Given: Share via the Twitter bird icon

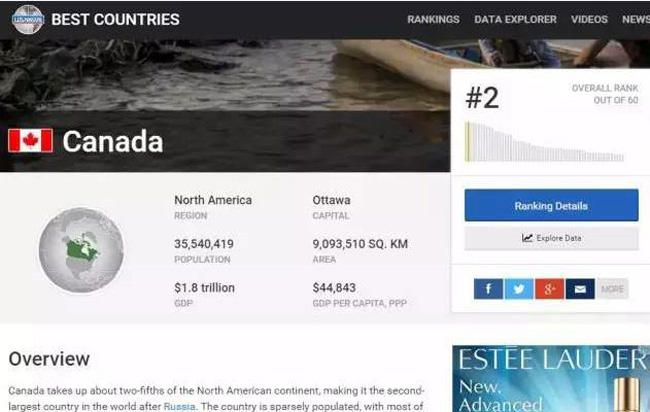Looking at the screenshot, I should pos(518,289).
